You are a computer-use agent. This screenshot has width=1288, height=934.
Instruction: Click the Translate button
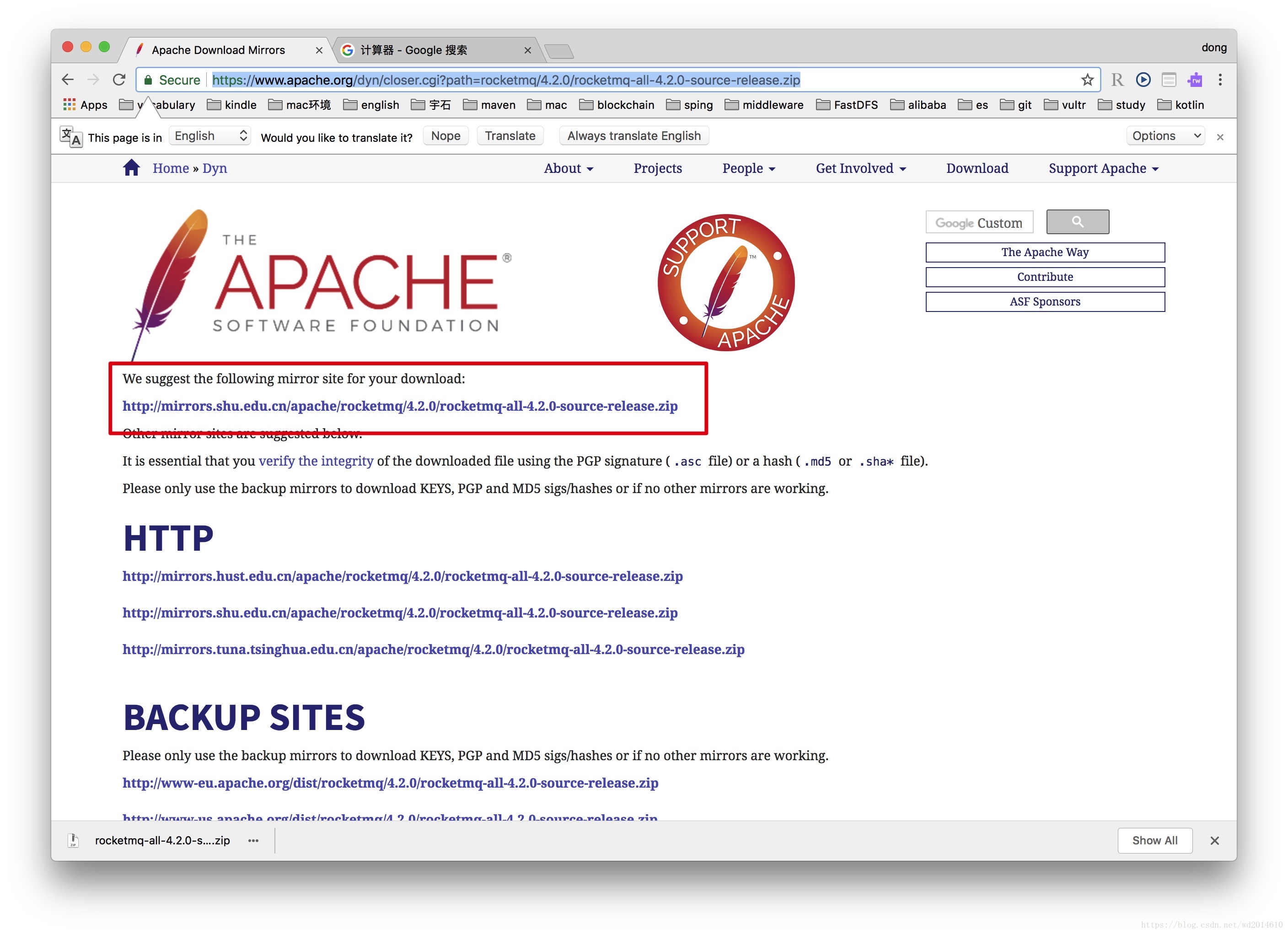pos(510,136)
